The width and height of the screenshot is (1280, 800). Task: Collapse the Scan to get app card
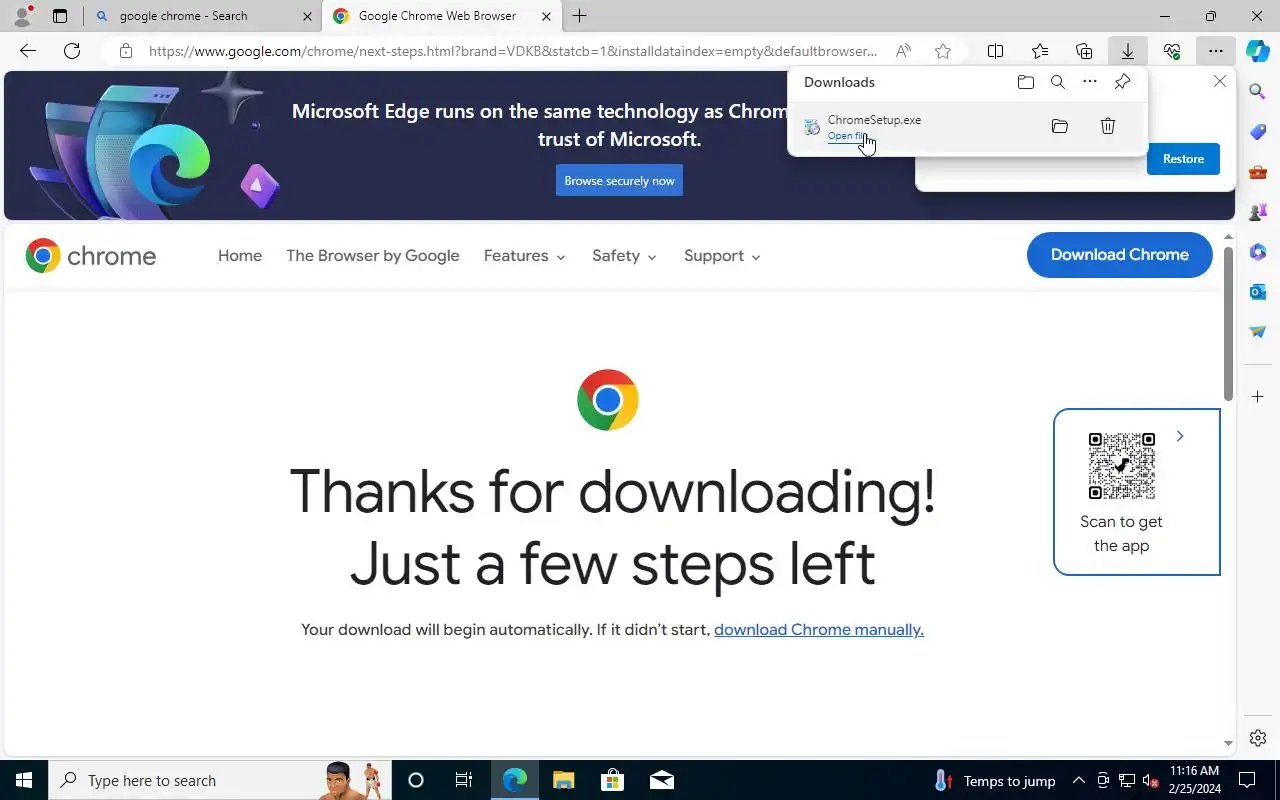[x=1180, y=436]
